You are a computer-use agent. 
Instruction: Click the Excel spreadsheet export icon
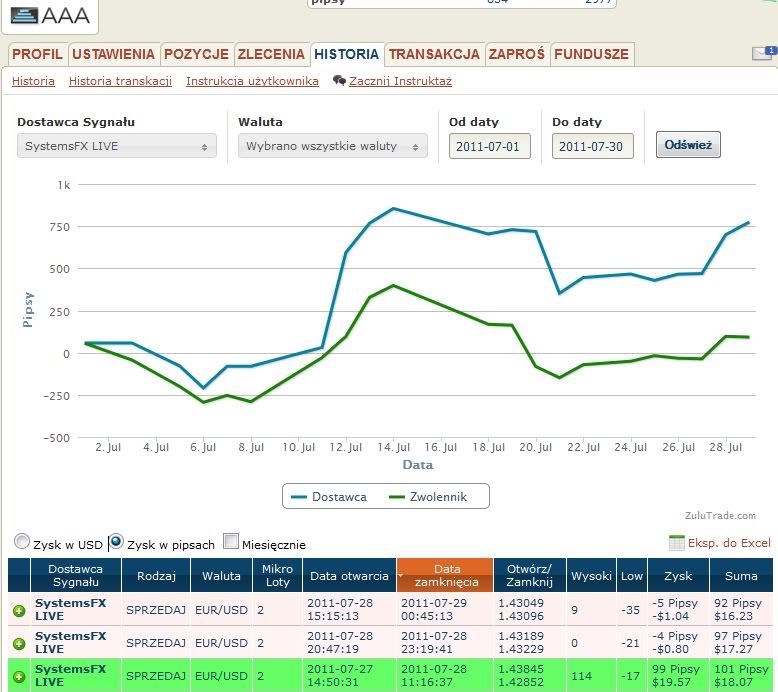[676, 543]
